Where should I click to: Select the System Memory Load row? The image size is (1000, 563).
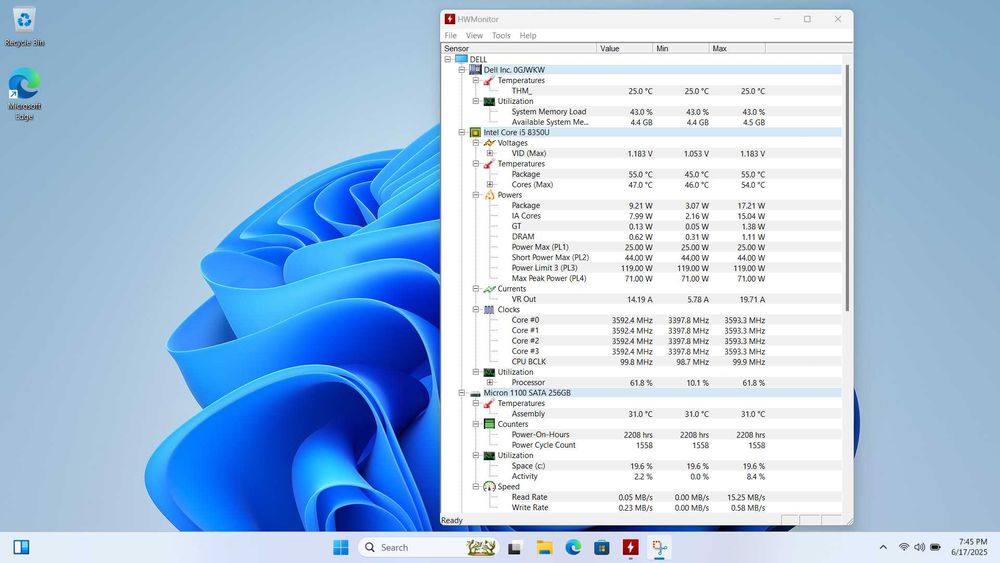[641, 112]
